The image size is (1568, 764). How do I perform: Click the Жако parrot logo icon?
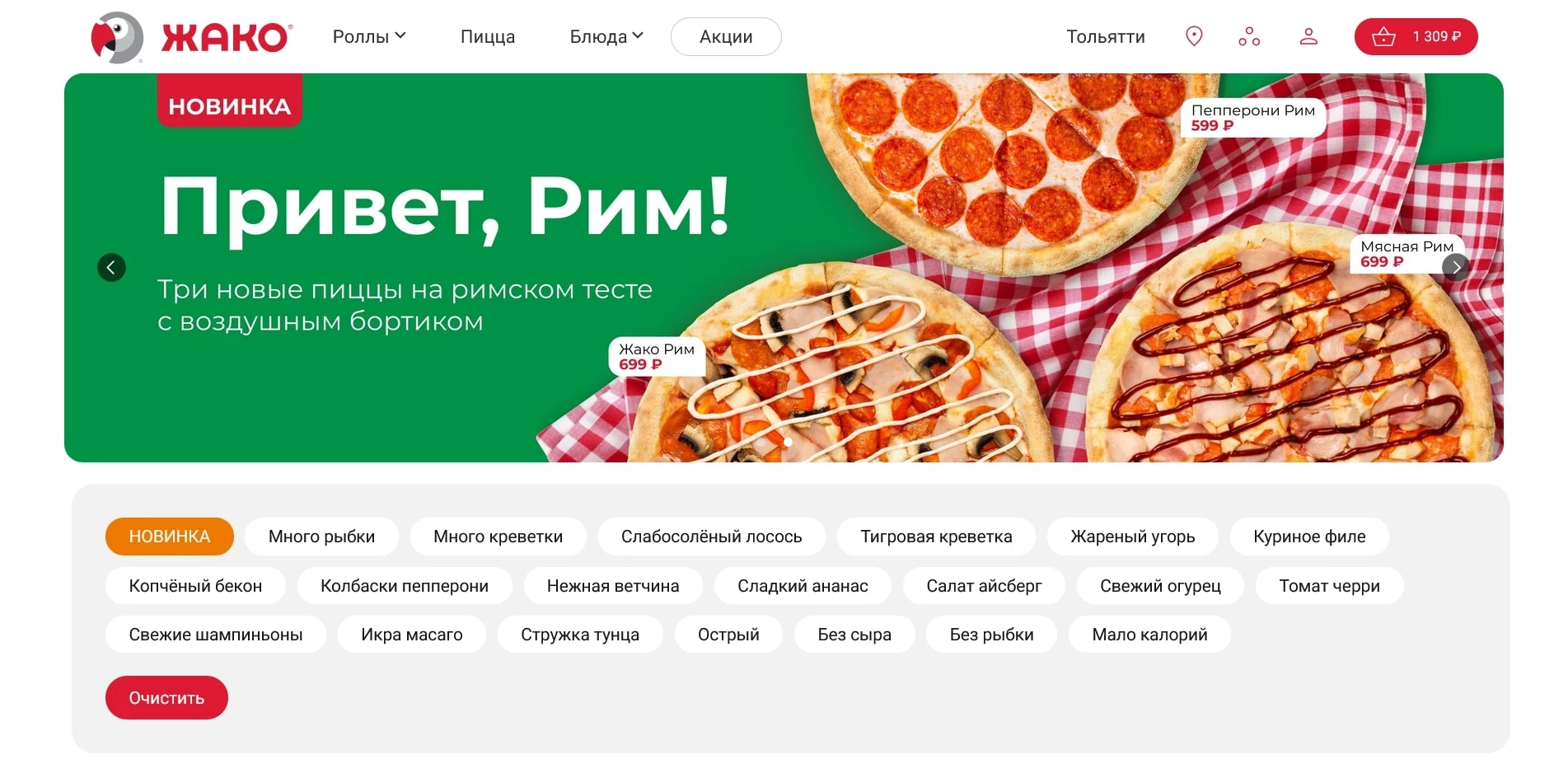click(117, 37)
